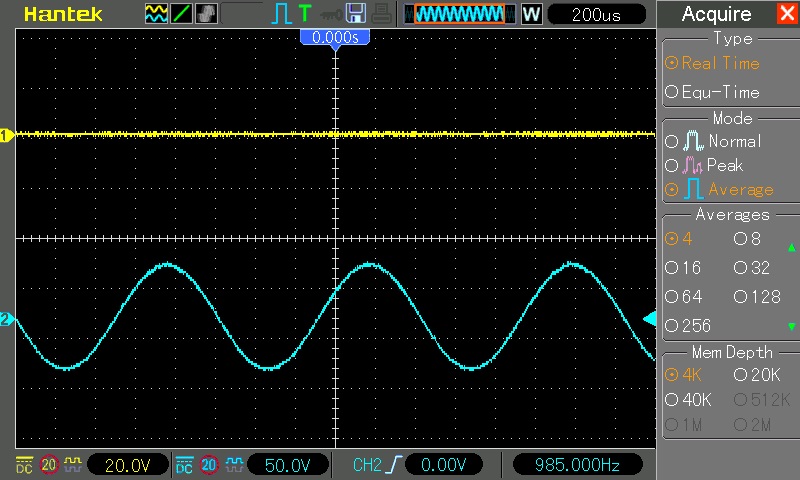Click the green T trigger status icon
800x480 pixels.
(x=304, y=14)
